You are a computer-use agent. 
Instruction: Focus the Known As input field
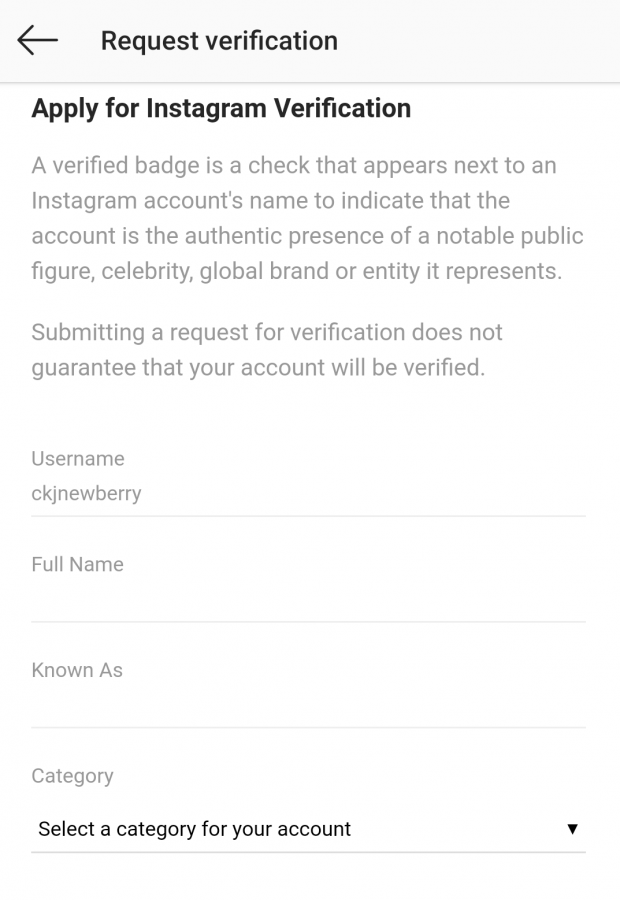pos(308,706)
